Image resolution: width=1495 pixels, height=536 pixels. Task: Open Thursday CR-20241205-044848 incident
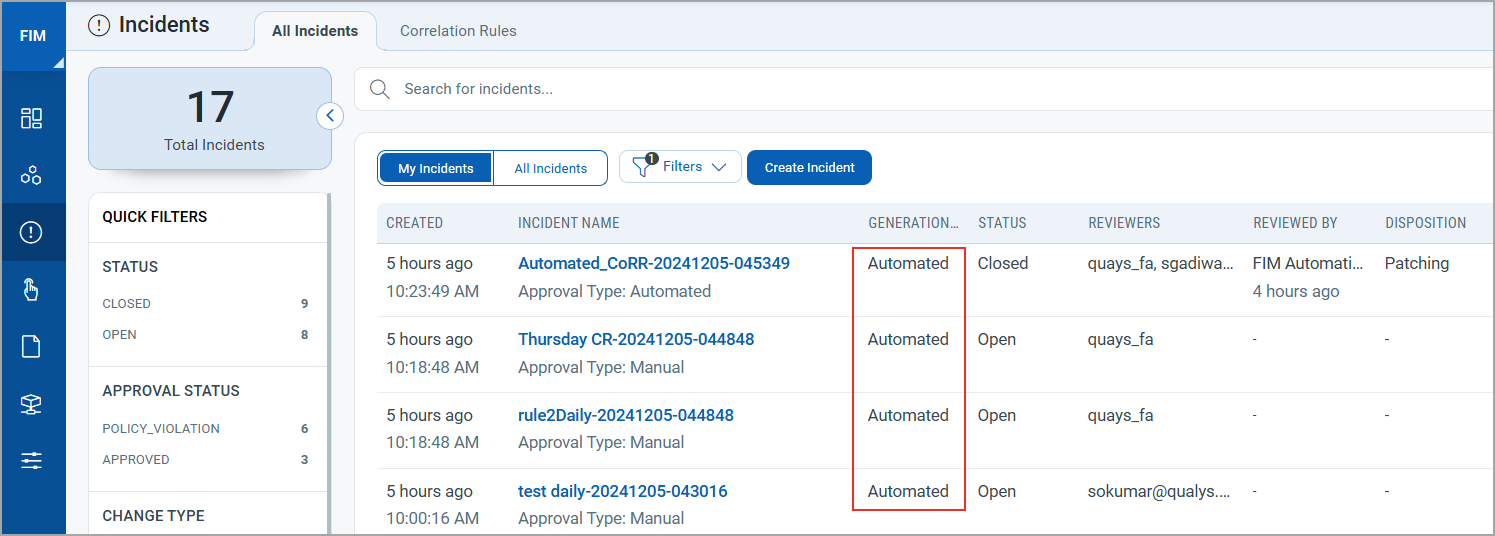(x=636, y=340)
